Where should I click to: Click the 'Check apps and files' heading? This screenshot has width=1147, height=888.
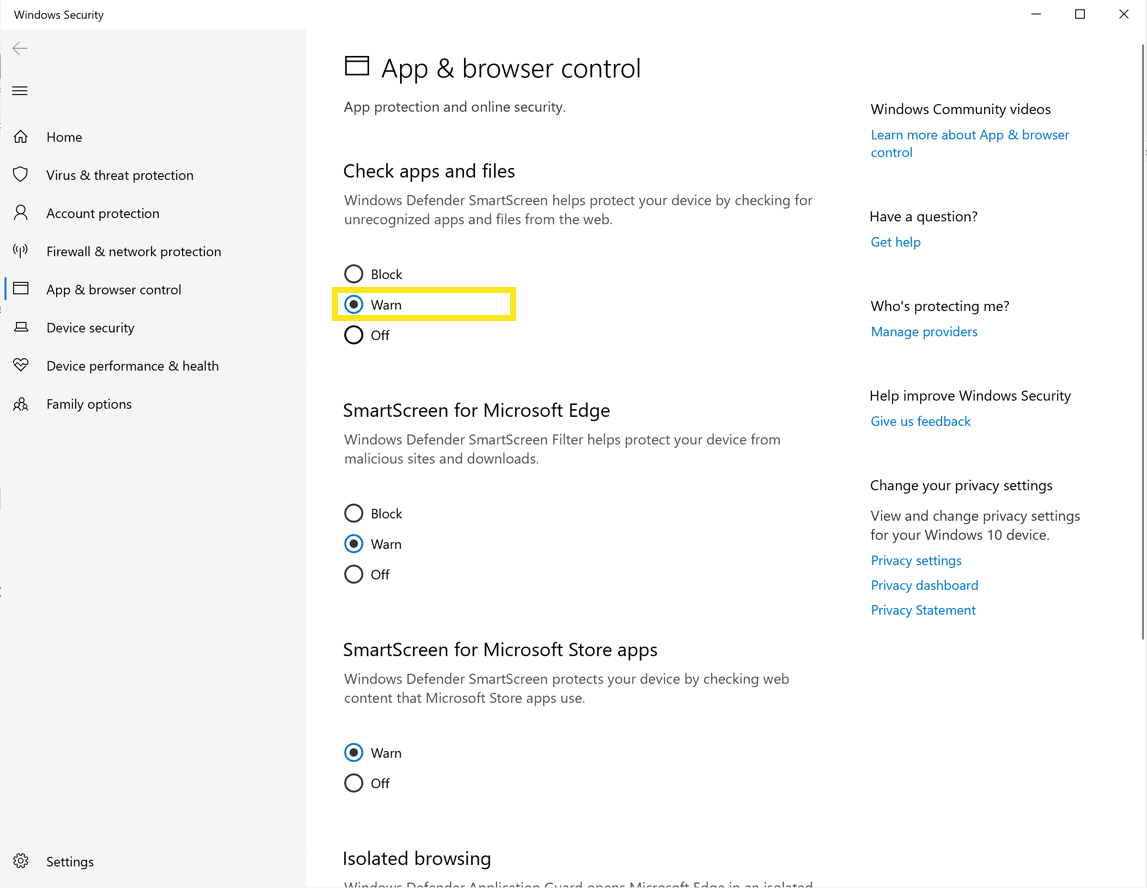(429, 171)
